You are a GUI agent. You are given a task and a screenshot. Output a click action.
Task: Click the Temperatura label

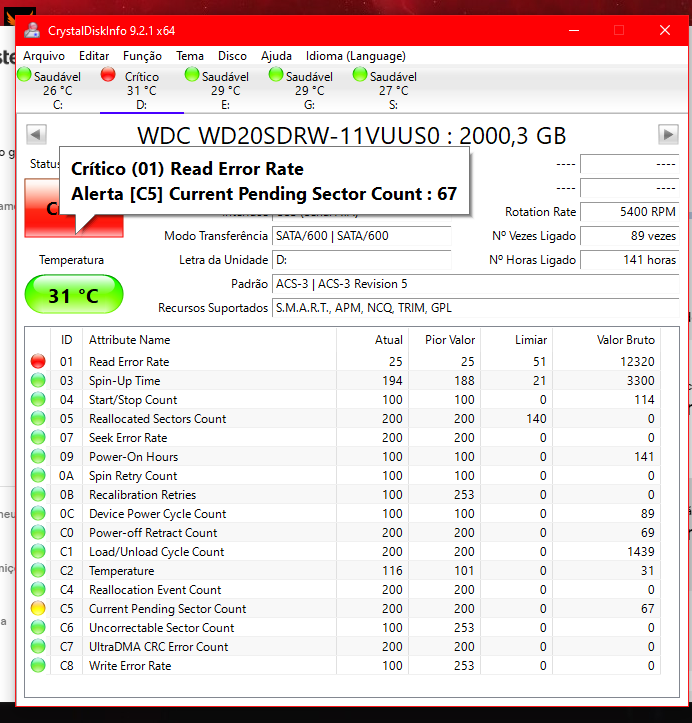click(71, 260)
